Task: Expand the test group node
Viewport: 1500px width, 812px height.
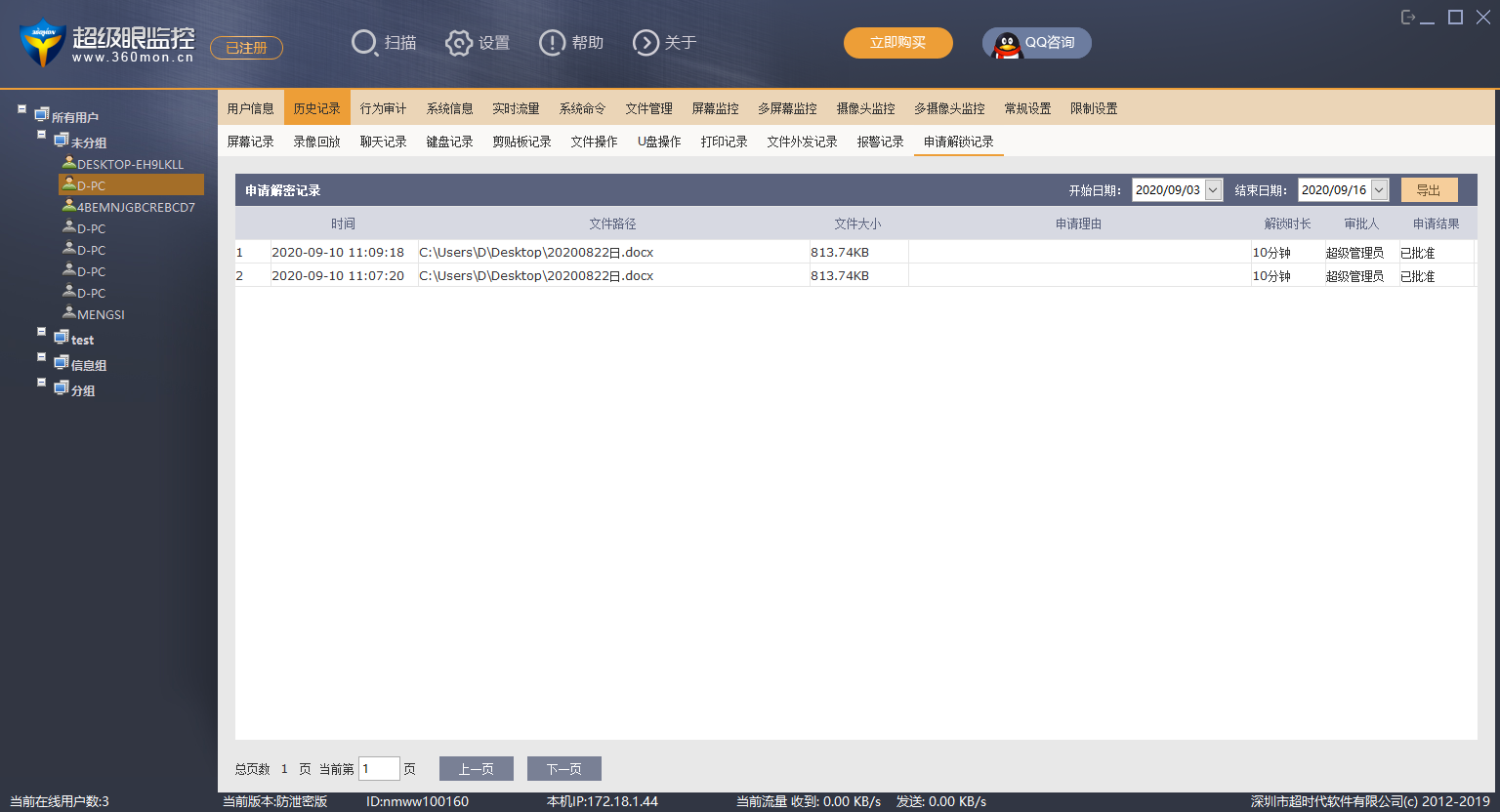Action: click(x=41, y=332)
